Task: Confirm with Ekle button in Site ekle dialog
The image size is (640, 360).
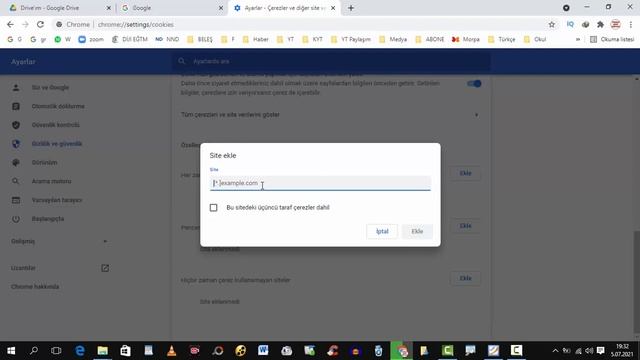Action: [417, 231]
